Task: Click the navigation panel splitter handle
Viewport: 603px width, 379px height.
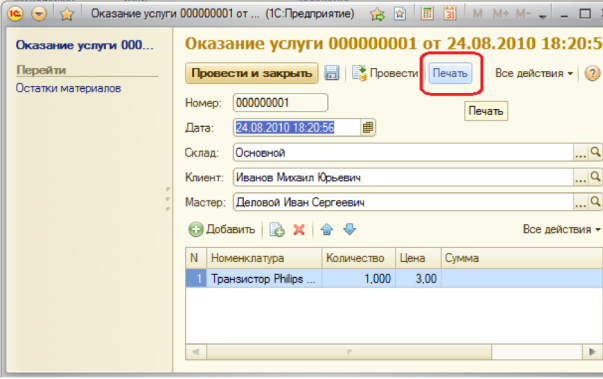Action: [168, 199]
